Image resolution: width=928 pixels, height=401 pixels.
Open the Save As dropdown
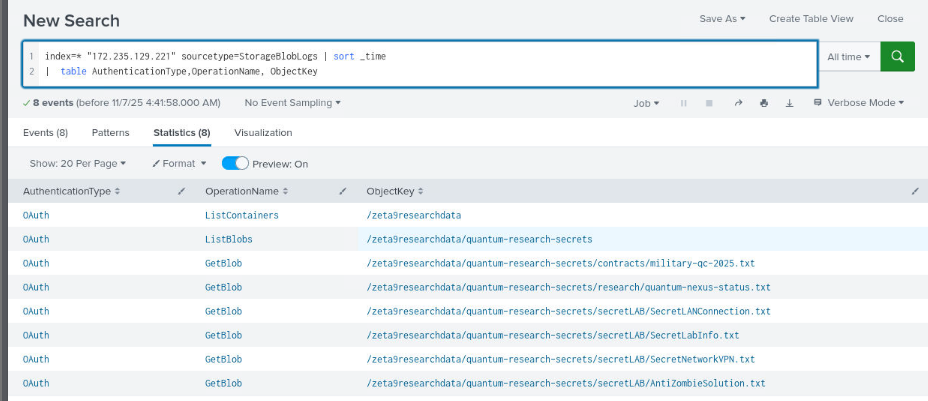point(722,19)
